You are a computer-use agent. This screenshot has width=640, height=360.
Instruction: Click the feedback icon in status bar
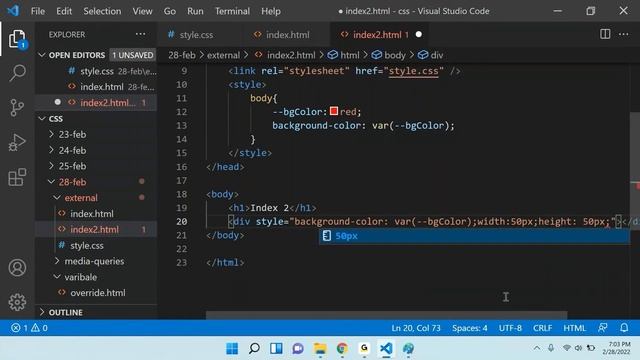click(602, 328)
